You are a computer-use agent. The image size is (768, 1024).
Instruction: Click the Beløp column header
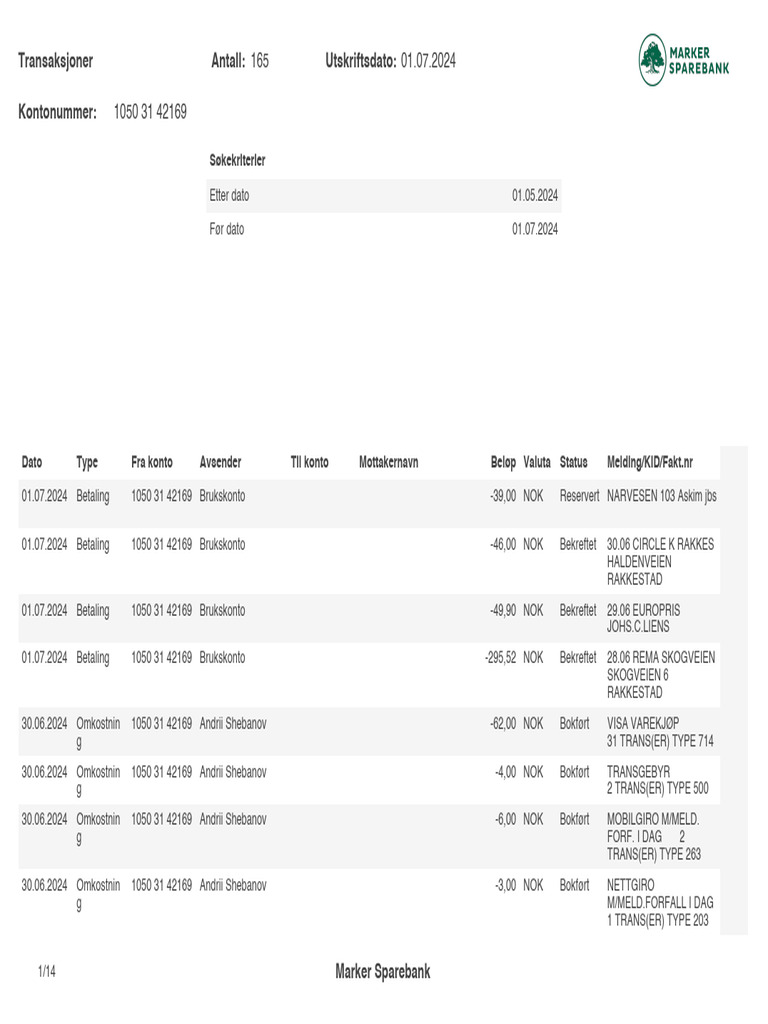pyautogui.click(x=503, y=463)
